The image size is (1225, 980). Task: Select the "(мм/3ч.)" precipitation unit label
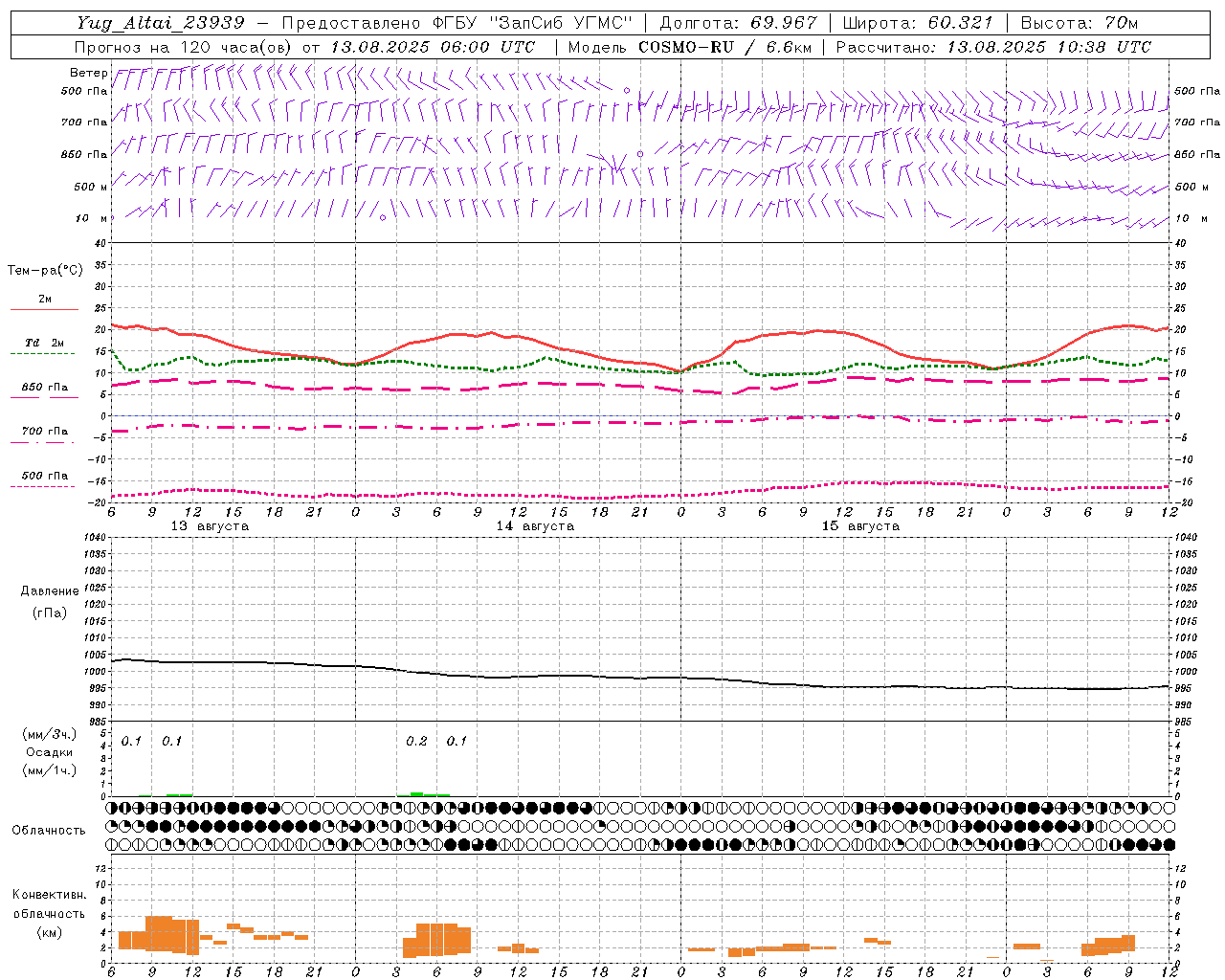point(49,734)
